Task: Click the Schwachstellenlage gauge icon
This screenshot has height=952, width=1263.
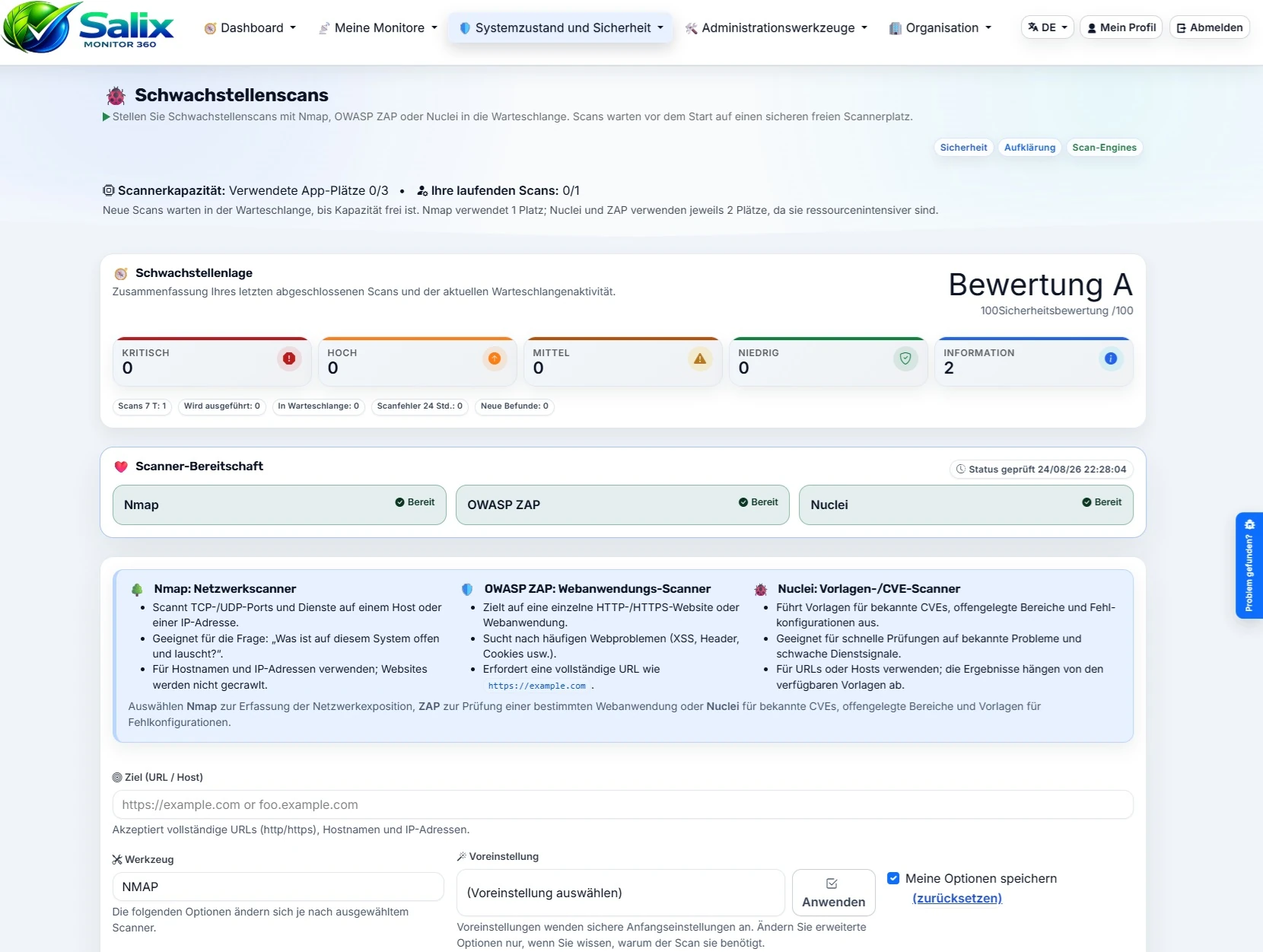Action: [x=121, y=274]
